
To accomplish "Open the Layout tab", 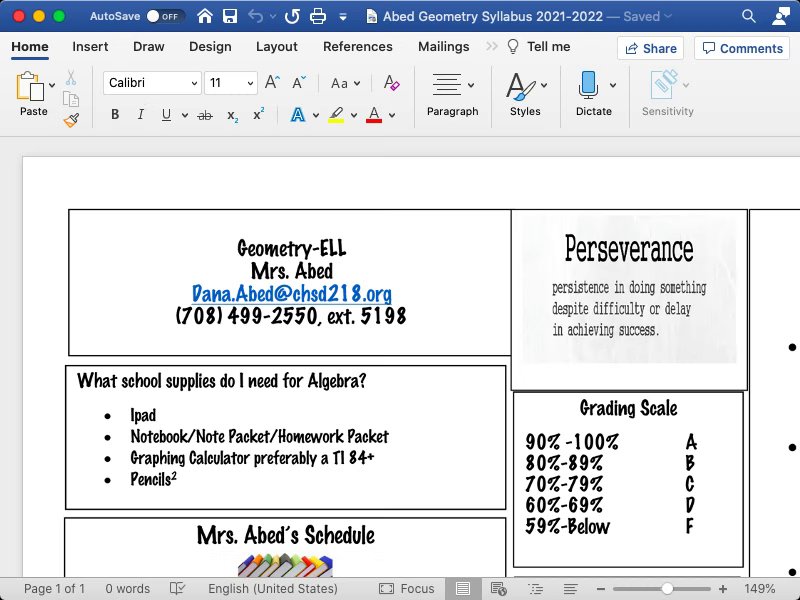I will (x=277, y=46).
